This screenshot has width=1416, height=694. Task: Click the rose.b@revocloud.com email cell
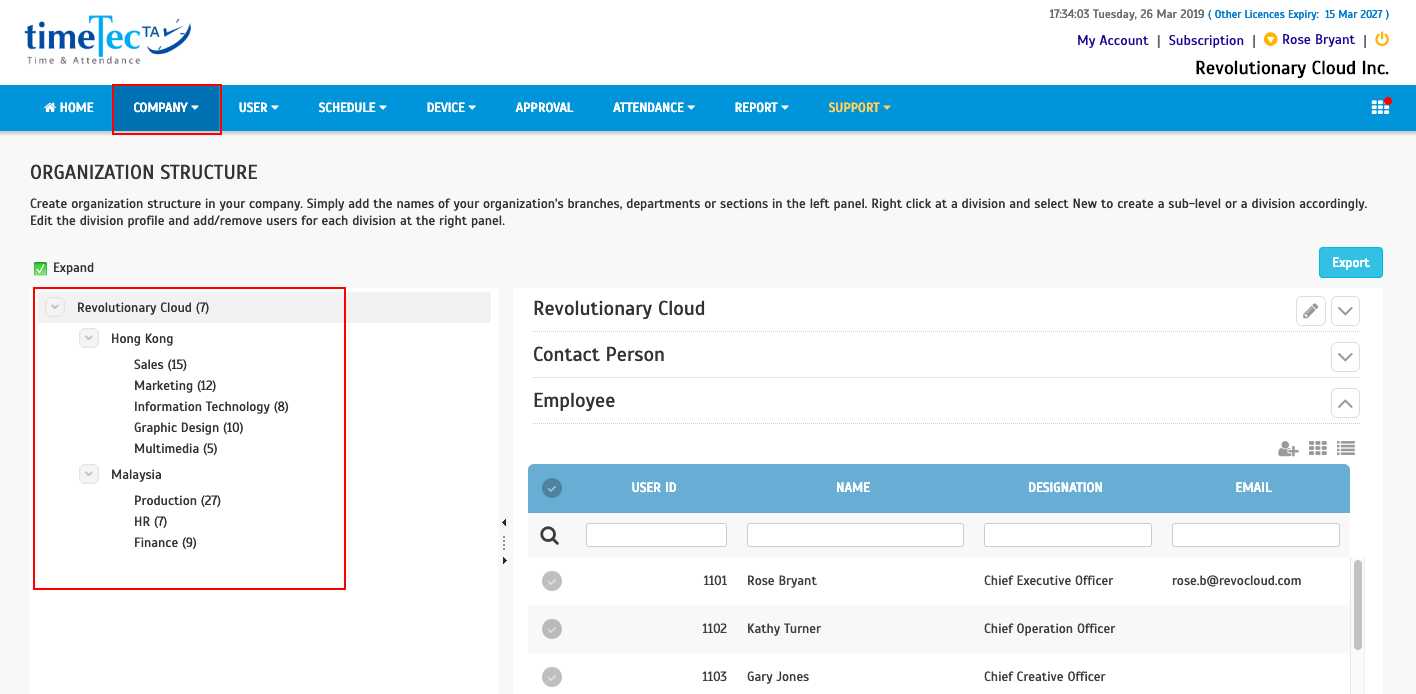pos(1236,581)
